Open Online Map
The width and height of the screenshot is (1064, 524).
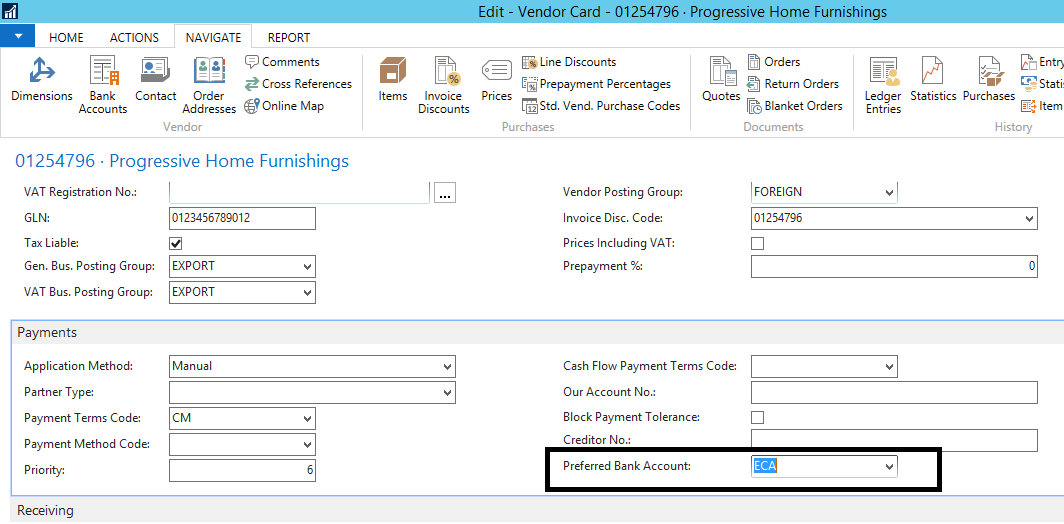click(284, 106)
